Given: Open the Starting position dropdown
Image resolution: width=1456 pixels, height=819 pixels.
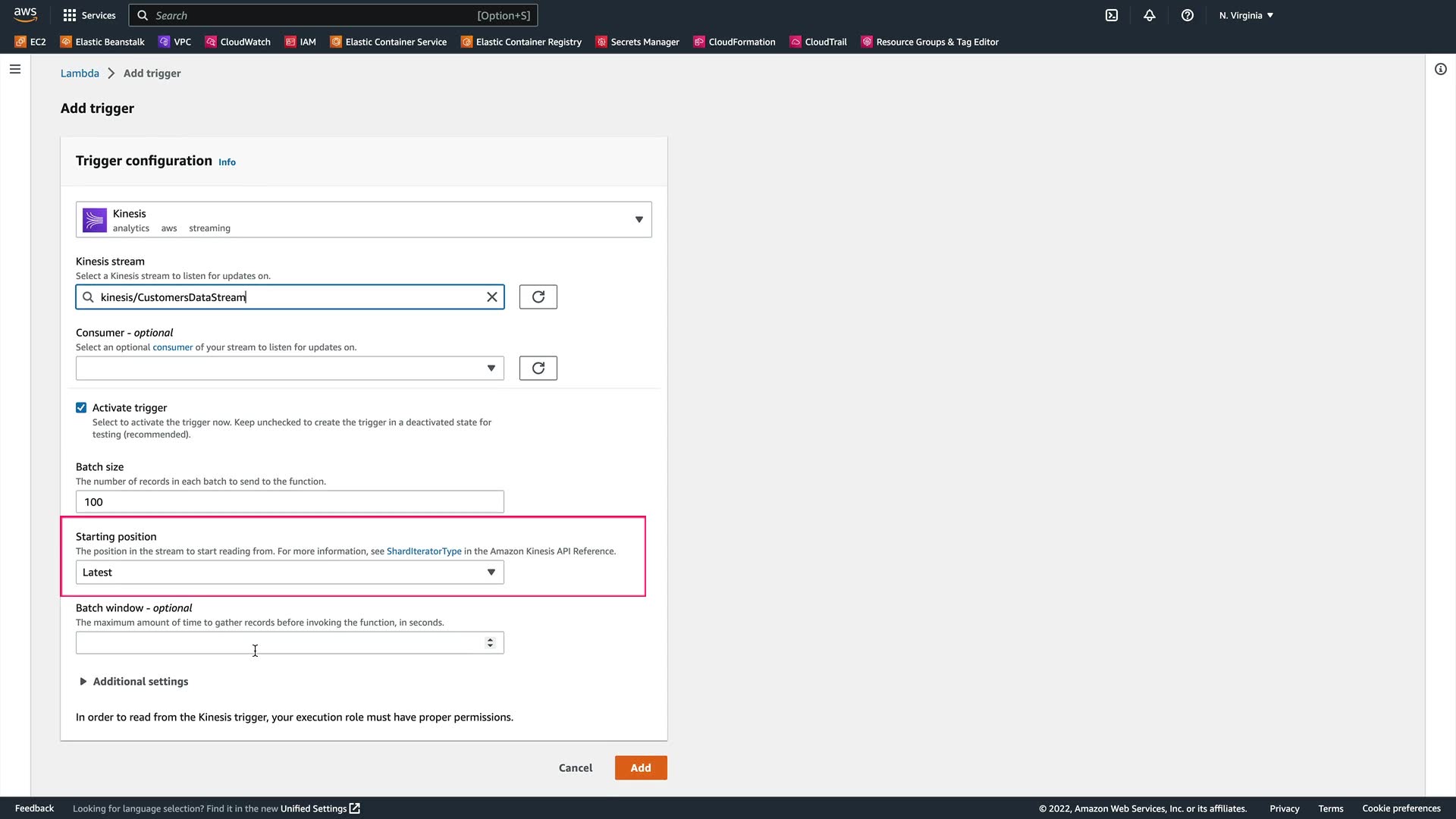Looking at the screenshot, I should coord(290,573).
